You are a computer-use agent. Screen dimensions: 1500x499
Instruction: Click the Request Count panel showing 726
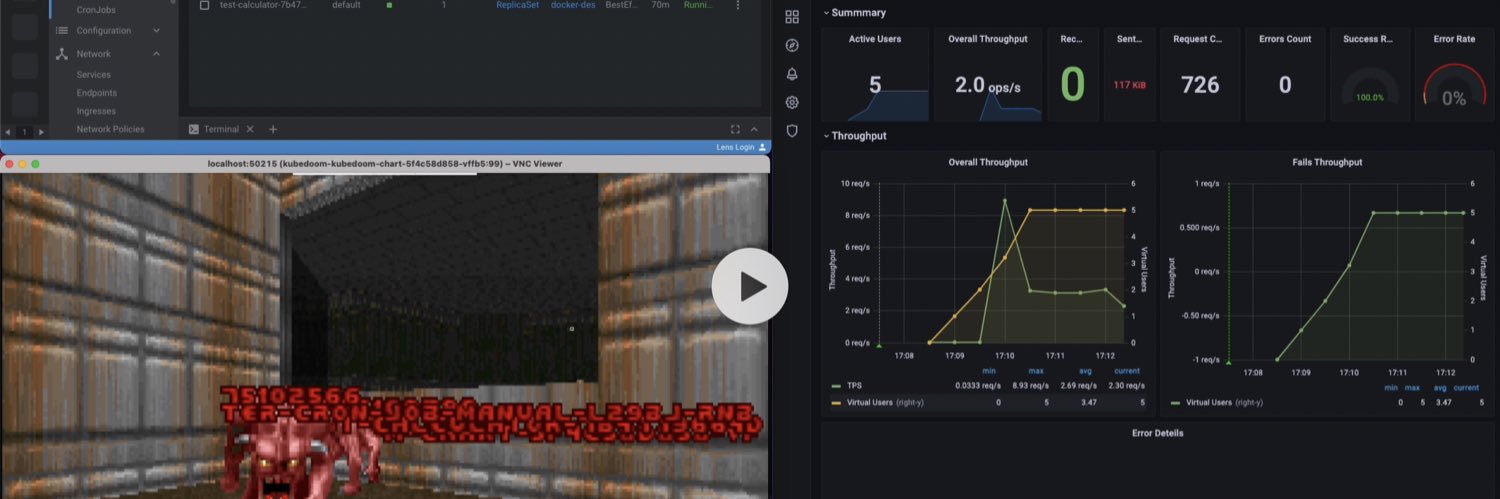1200,75
